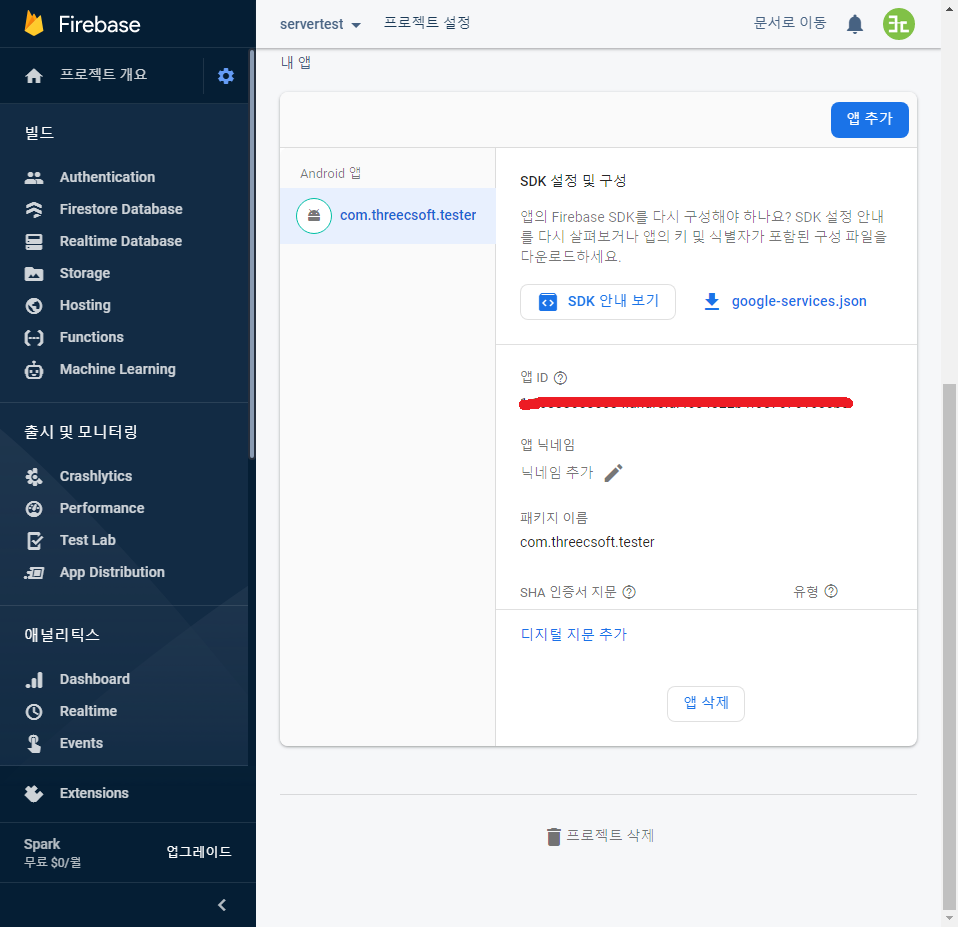This screenshot has width=958, height=927.
Task: Click the Authentication people icon
Action: [34, 177]
